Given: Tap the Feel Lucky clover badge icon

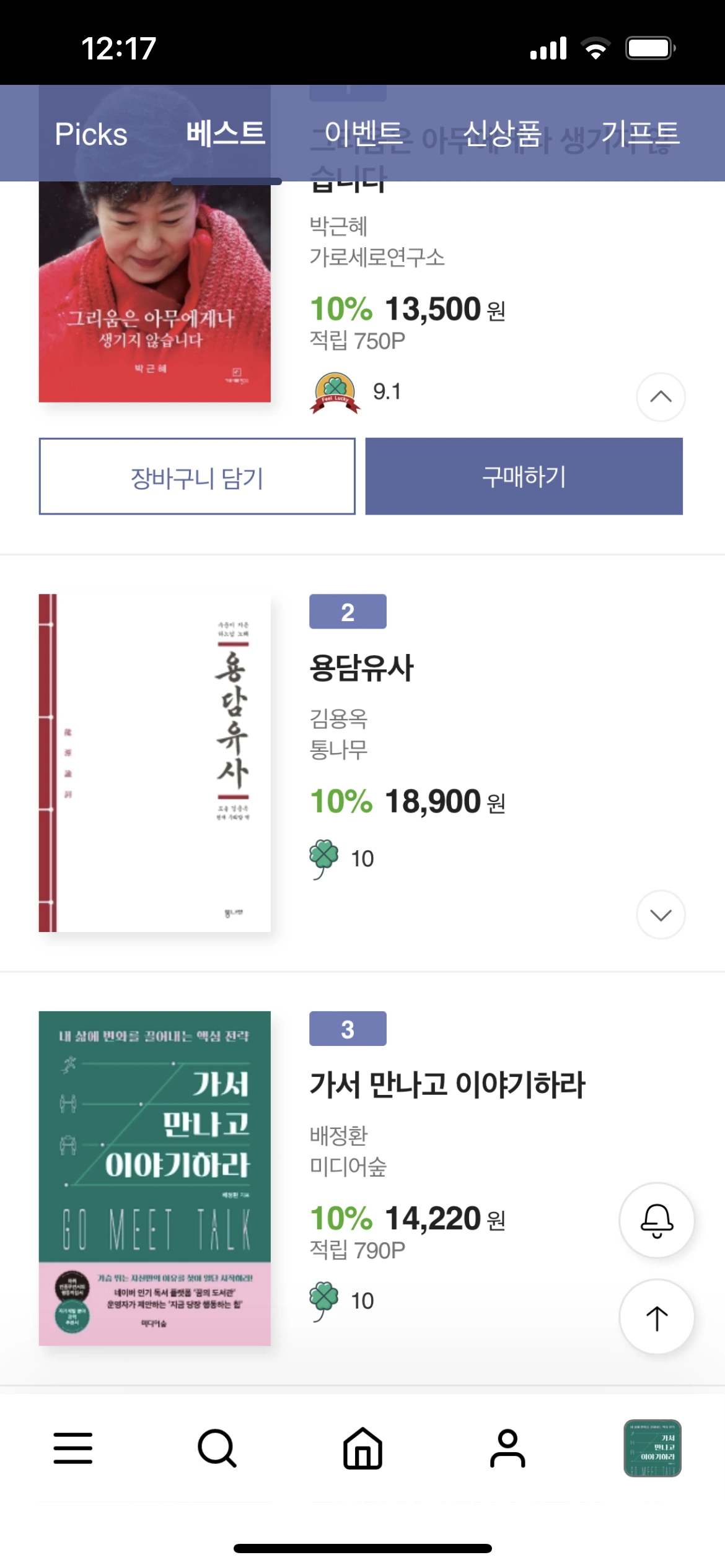Looking at the screenshot, I should tap(335, 393).
